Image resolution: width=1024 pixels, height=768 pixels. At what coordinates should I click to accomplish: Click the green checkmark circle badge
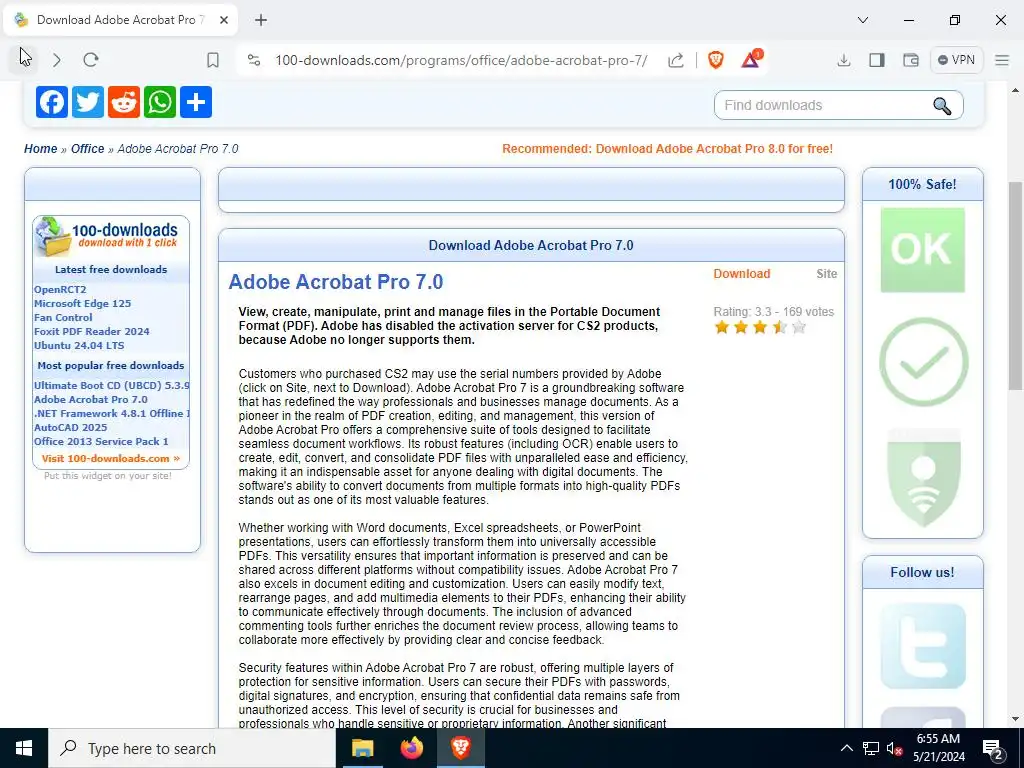[x=923, y=361]
